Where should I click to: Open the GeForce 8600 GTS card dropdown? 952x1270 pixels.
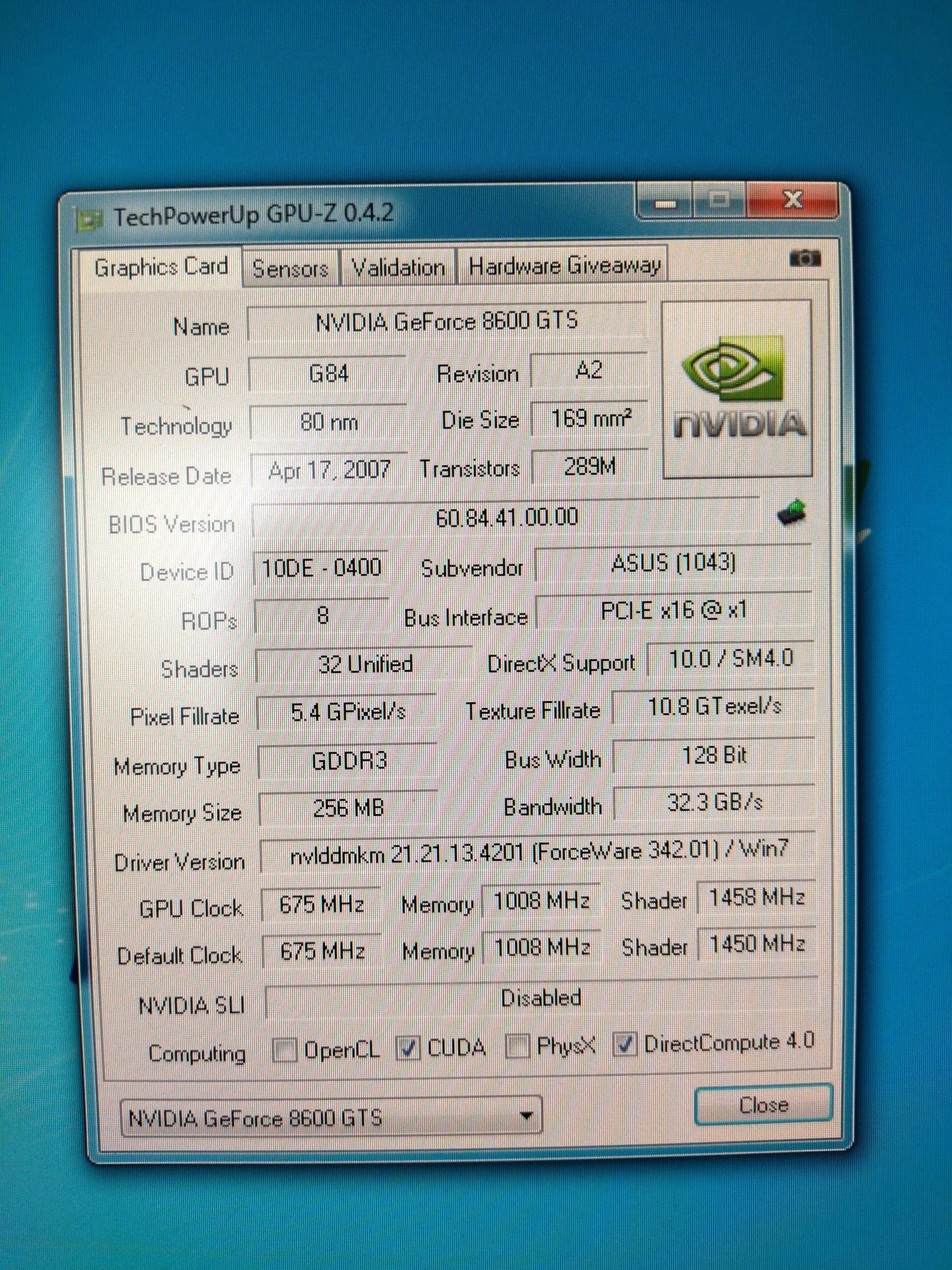(331, 1117)
